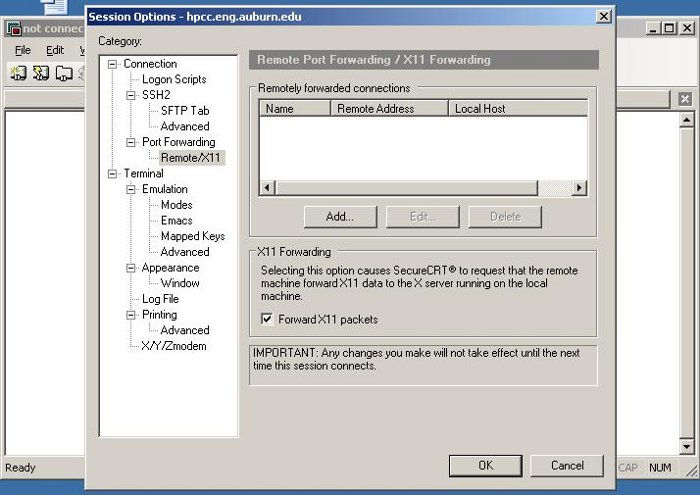The image size is (700, 495).
Task: Select the Connection category label
Action: (x=150, y=64)
